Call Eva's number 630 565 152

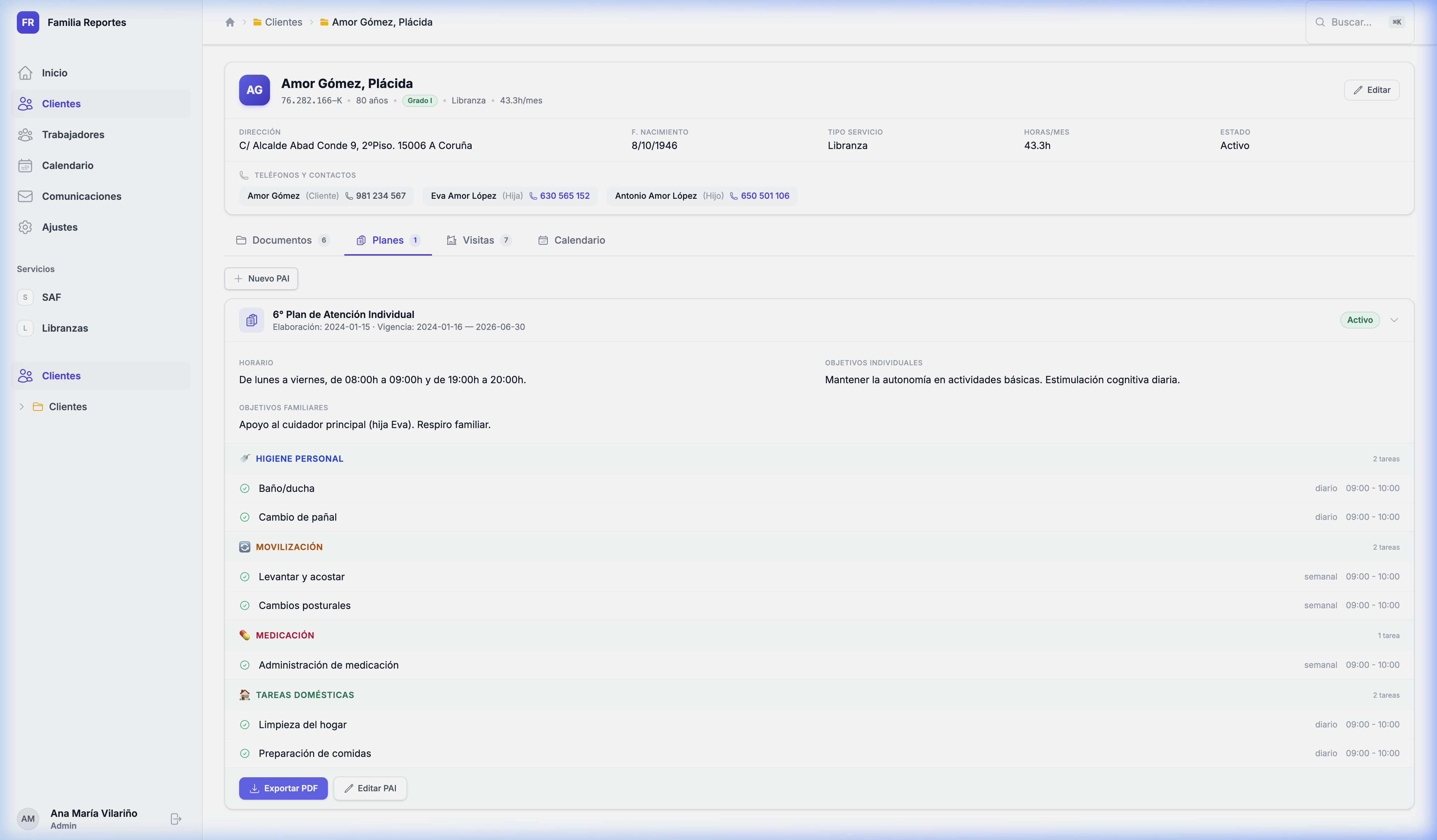(564, 196)
